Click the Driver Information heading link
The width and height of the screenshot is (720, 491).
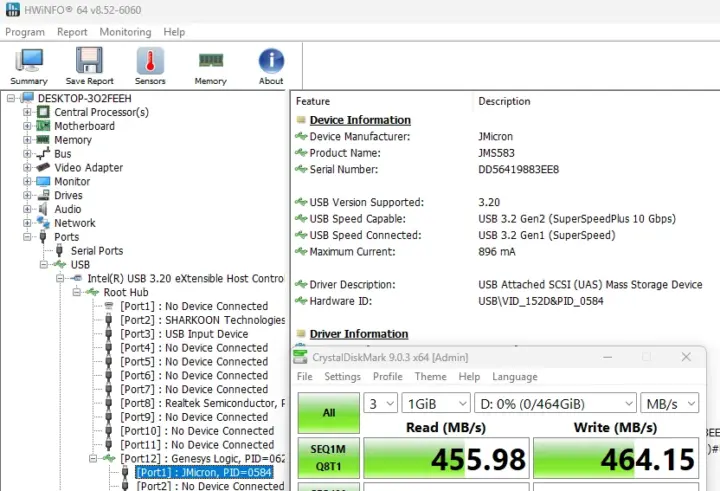click(x=359, y=334)
